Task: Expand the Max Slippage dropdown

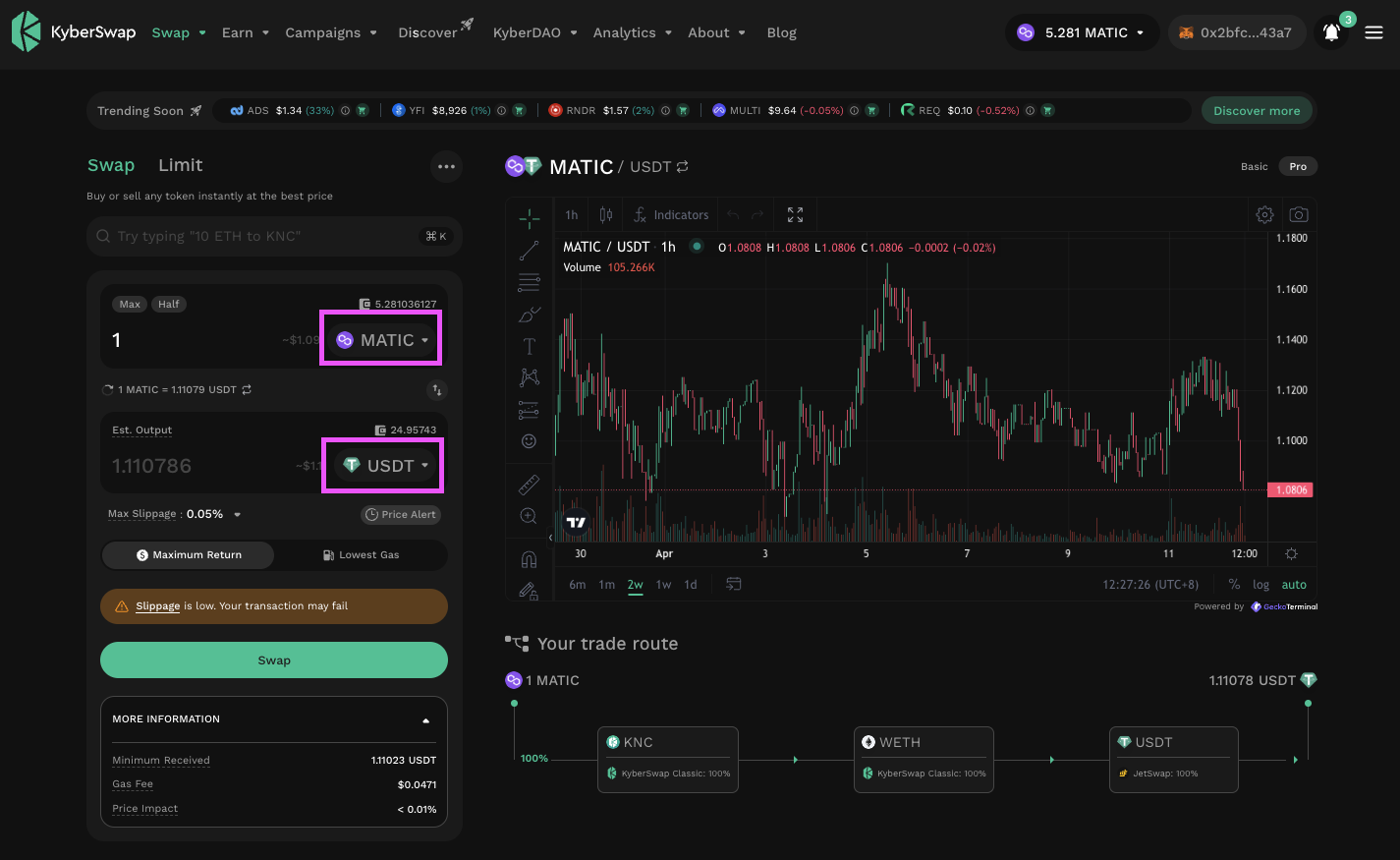Action: [237, 514]
